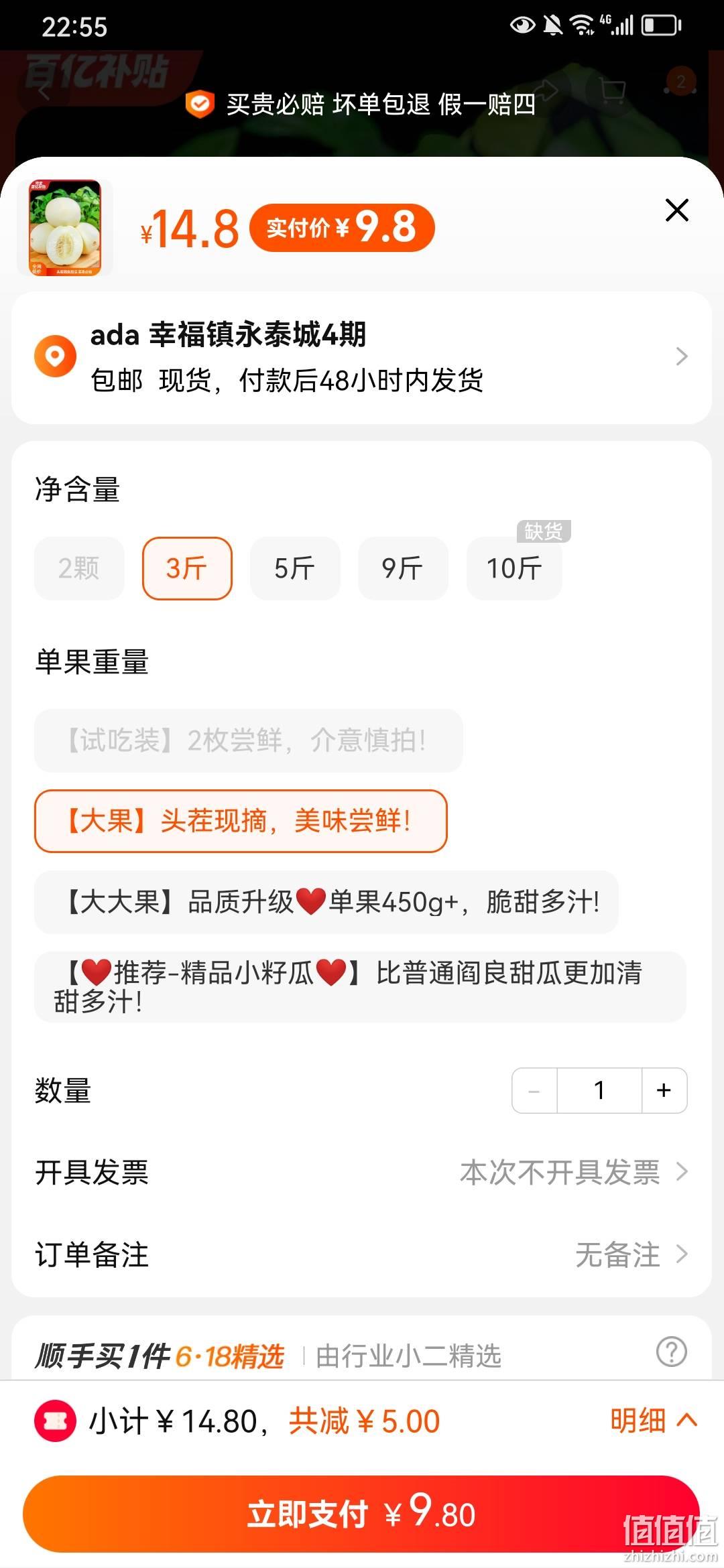Open the delivery address chevron
Viewport: 724px width, 1568px height.
pos(682,356)
